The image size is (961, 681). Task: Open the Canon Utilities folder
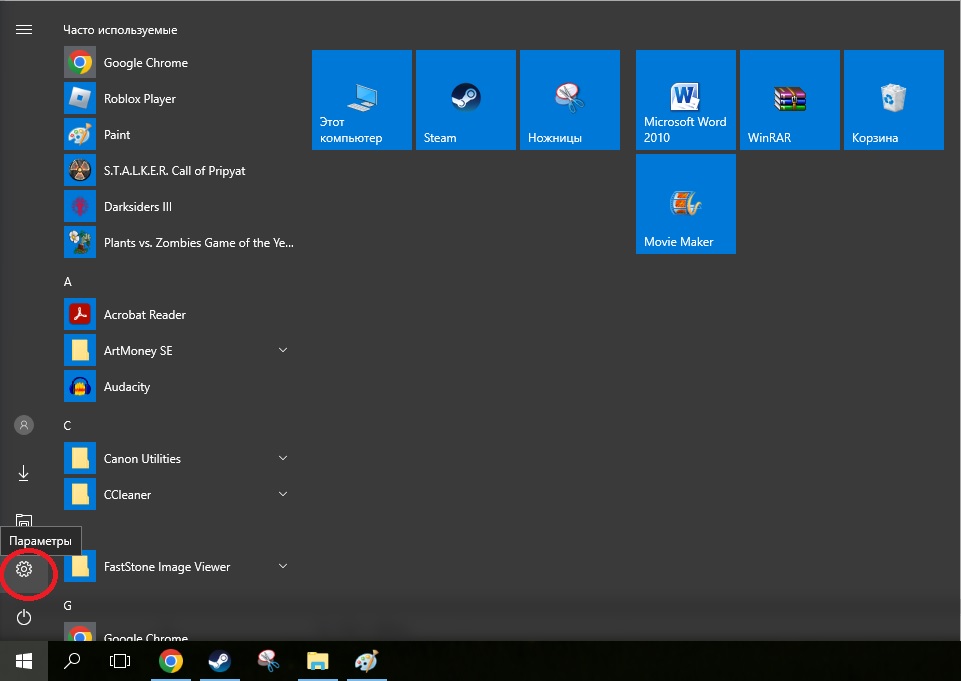coord(179,458)
